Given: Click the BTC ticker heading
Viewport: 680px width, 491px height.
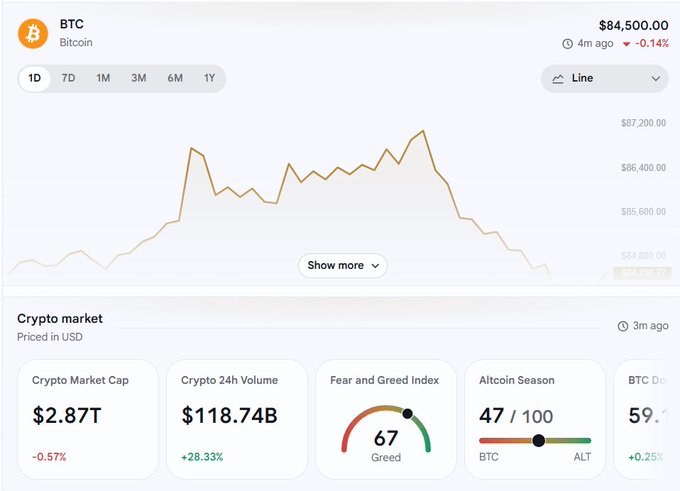Looking at the screenshot, I should [x=72, y=24].
